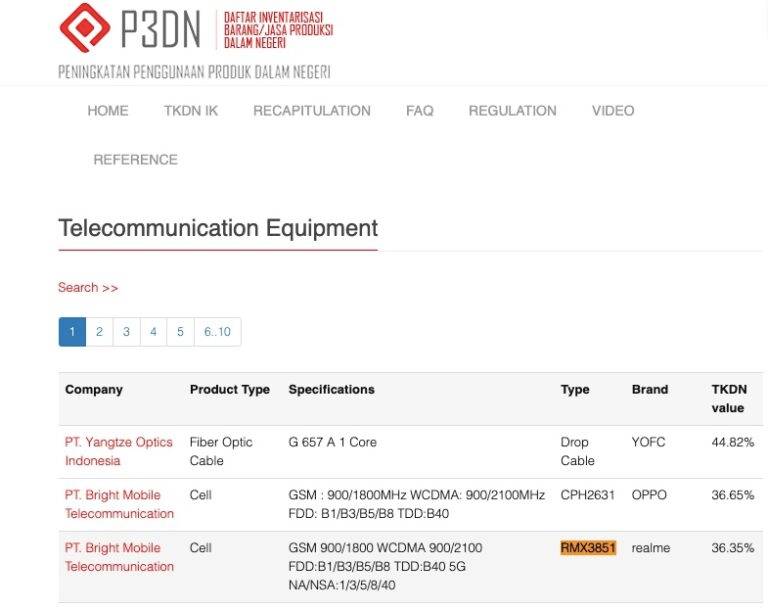Go to the RECAPITULATION page

(312, 111)
